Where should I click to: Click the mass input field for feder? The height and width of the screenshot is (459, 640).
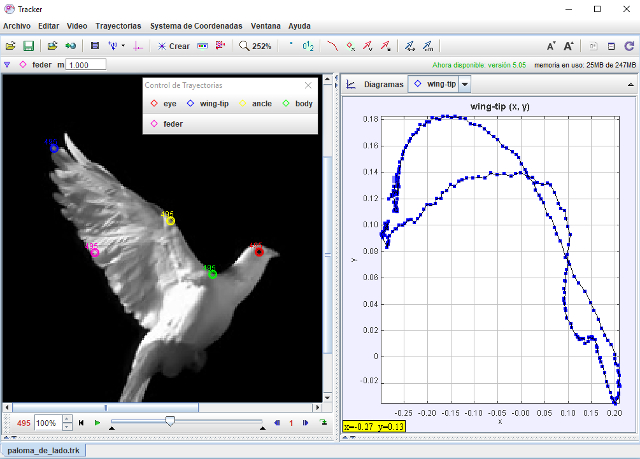pos(92,65)
